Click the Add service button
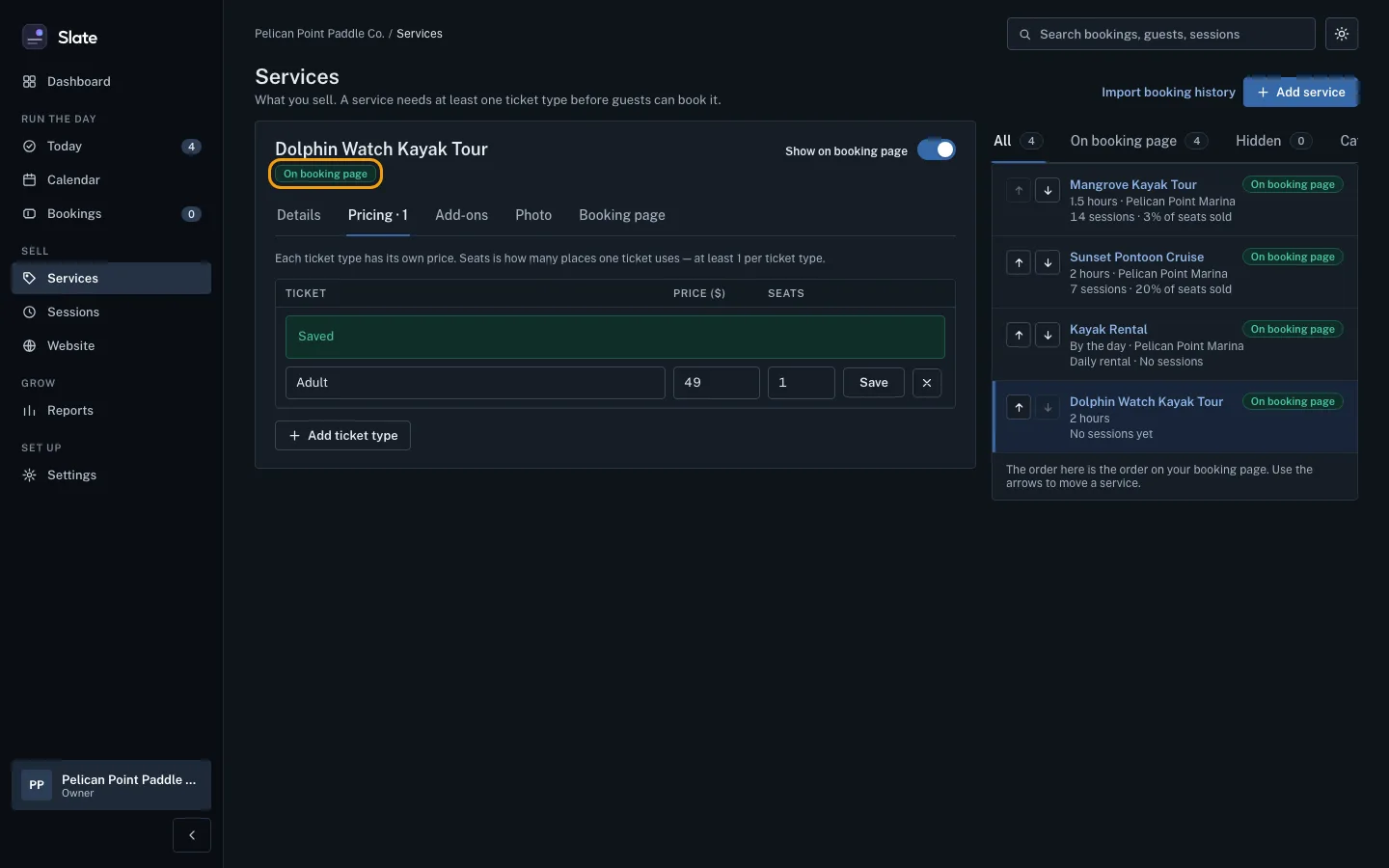Screen dimensions: 1389x868 coord(1300,93)
